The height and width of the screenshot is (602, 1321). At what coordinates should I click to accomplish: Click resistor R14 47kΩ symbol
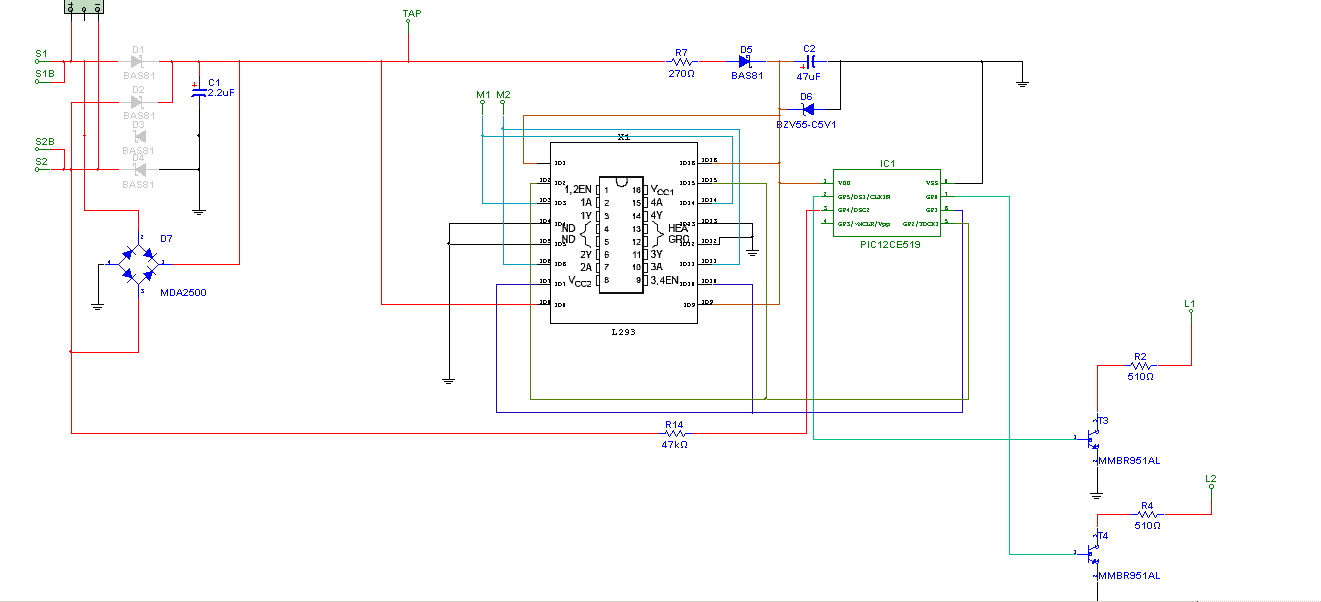point(675,434)
